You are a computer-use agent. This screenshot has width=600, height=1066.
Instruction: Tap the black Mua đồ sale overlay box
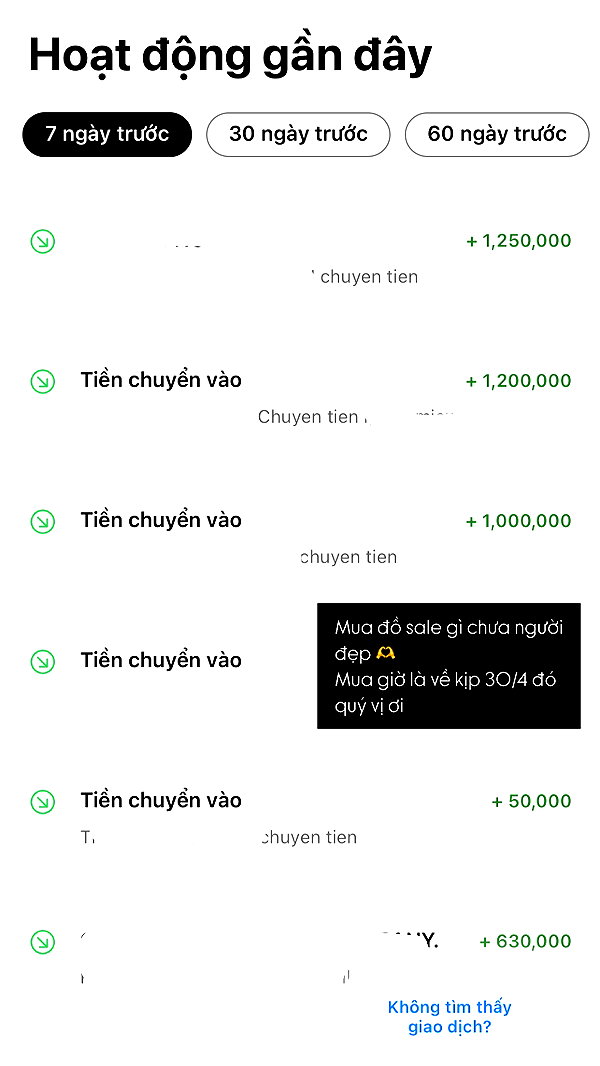[449, 666]
